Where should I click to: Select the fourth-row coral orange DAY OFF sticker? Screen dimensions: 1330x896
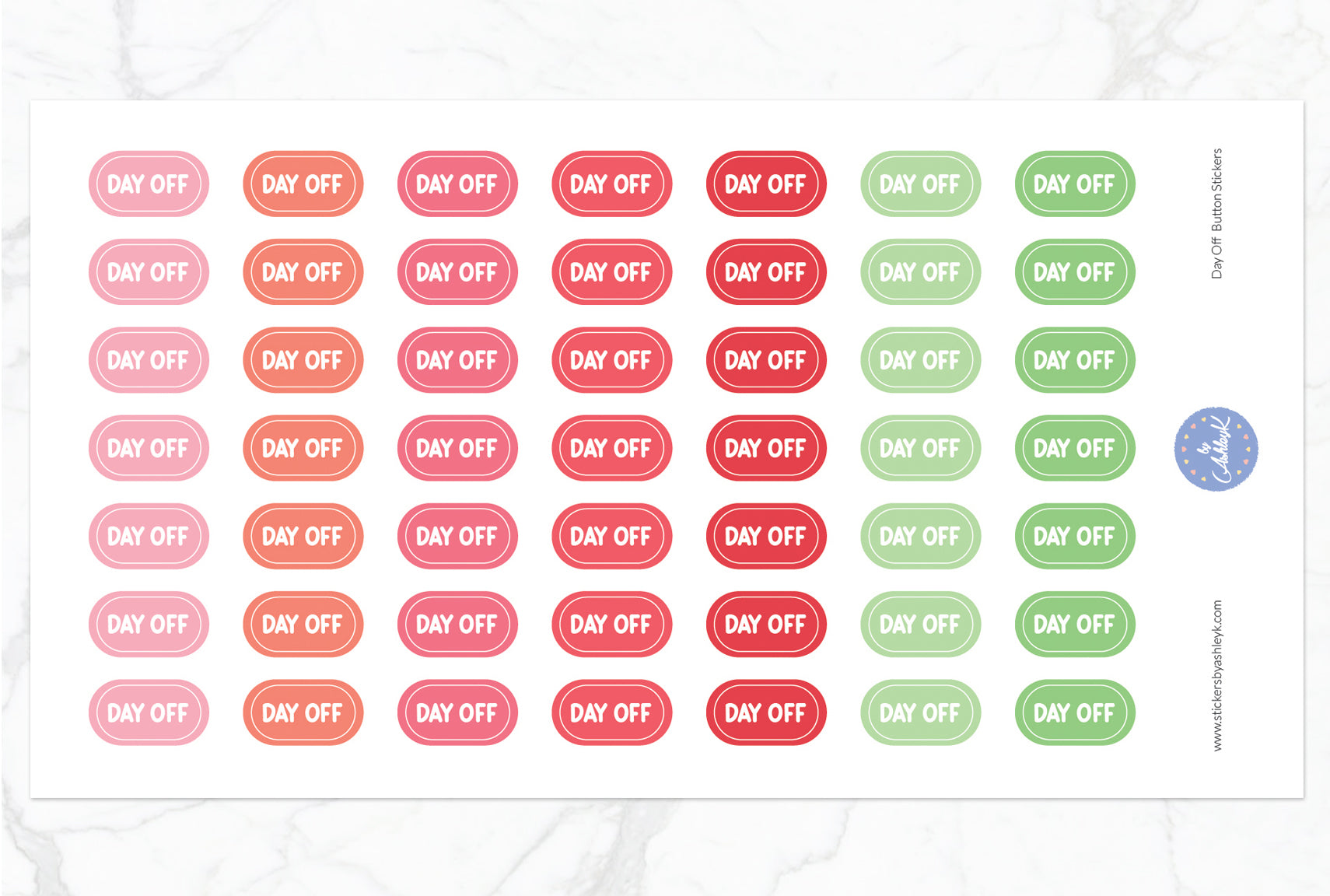303,448
